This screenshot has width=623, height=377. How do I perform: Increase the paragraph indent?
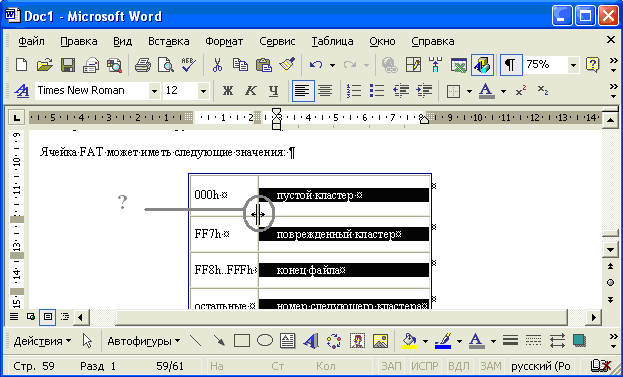[x=424, y=91]
